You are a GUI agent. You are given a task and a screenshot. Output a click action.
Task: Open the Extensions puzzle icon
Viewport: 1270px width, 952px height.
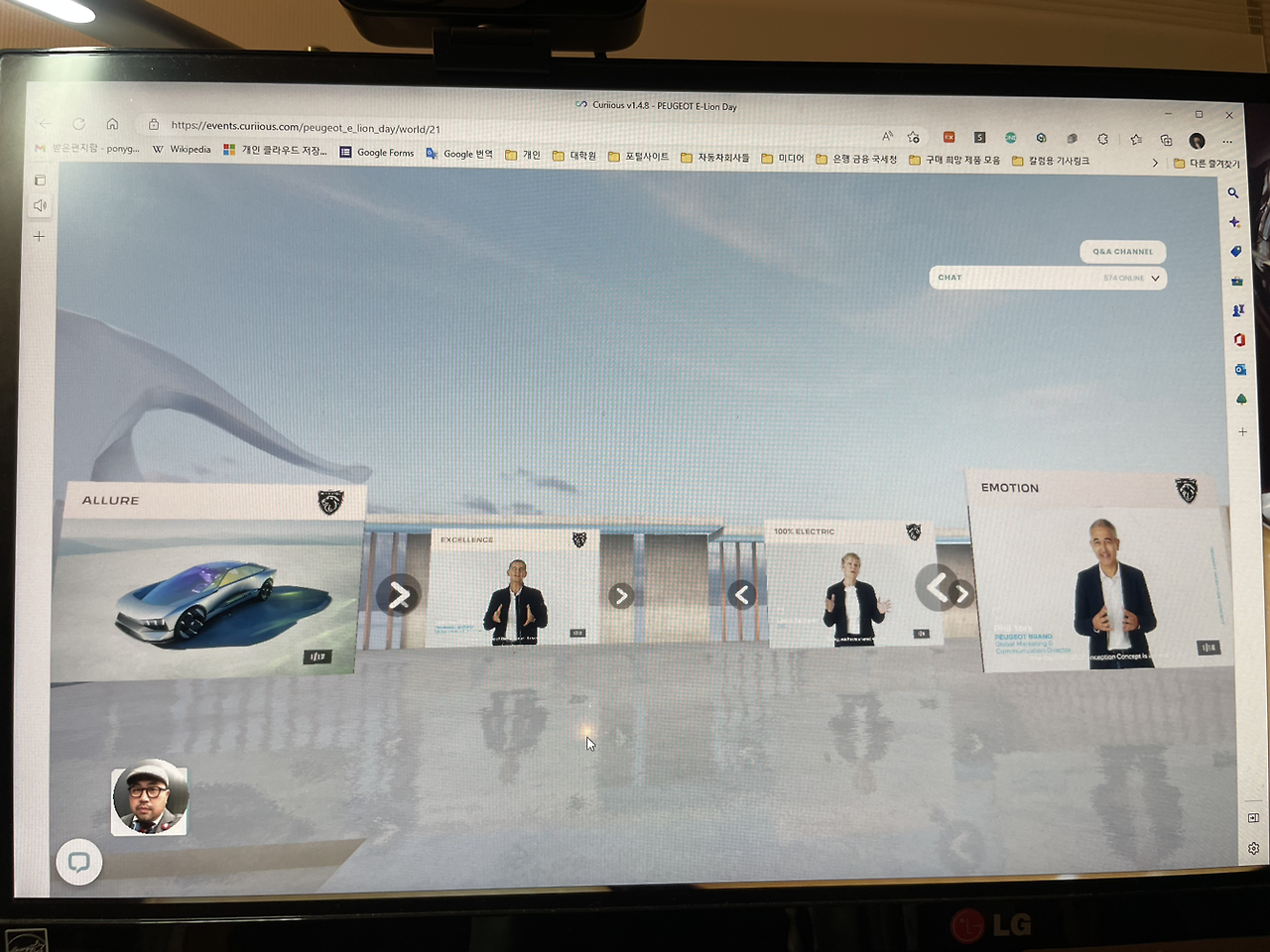tap(1102, 139)
